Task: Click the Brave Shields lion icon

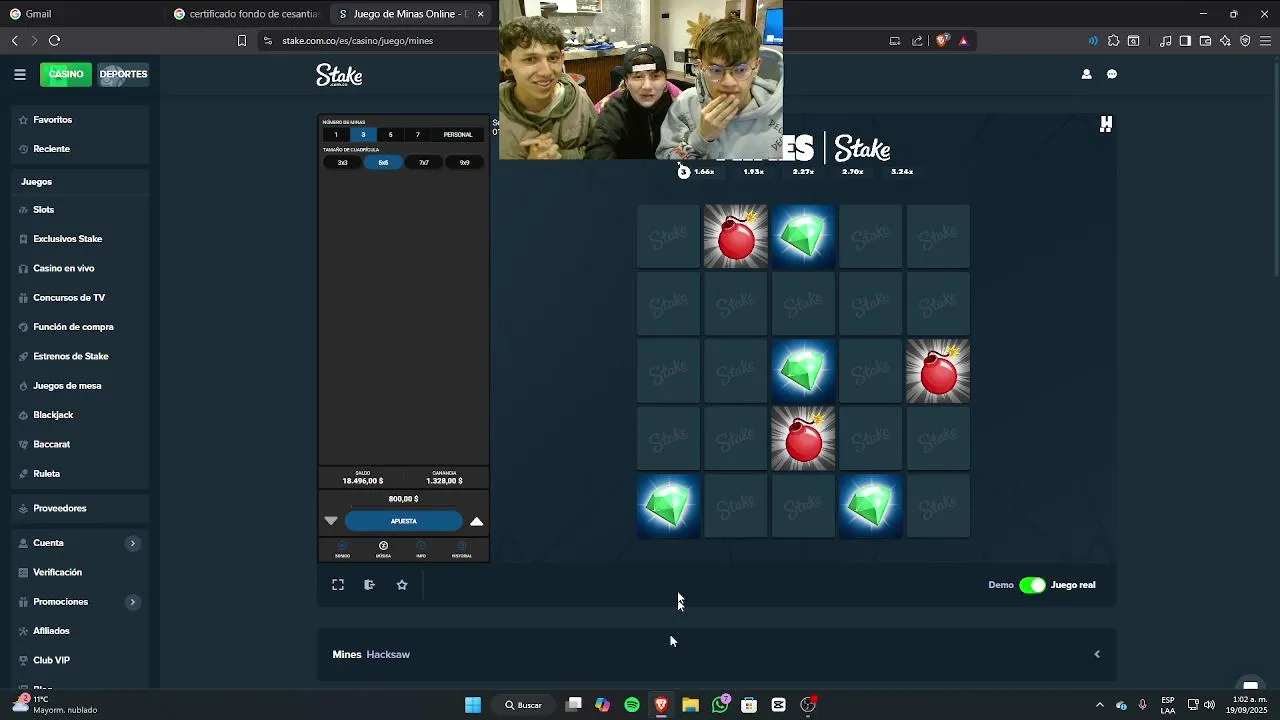Action: point(942,41)
